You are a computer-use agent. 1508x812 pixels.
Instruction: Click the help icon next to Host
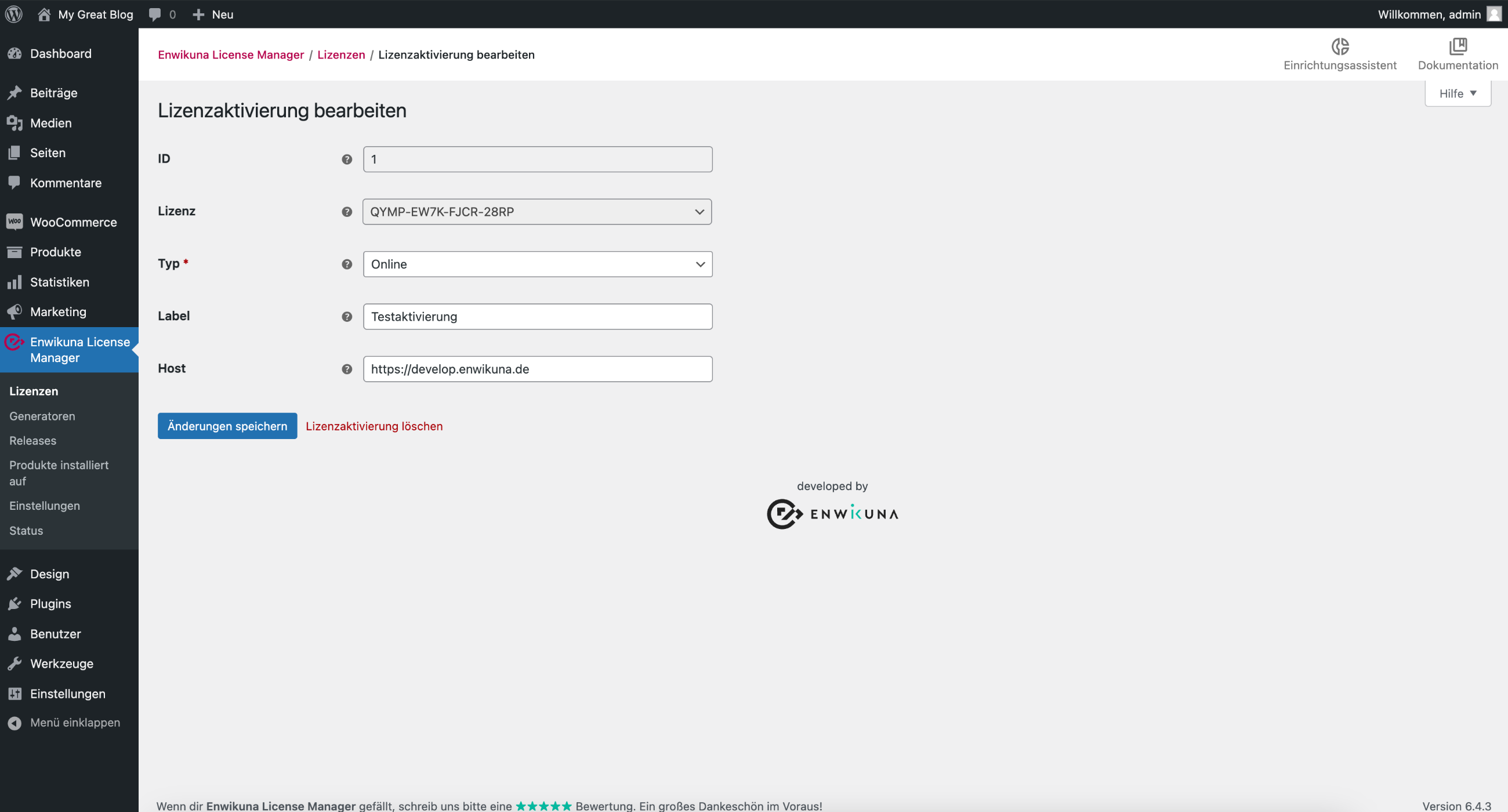347,369
